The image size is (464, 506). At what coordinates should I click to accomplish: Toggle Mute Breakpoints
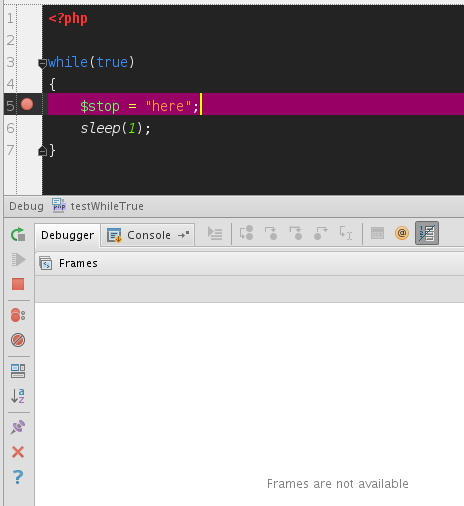coord(18,340)
